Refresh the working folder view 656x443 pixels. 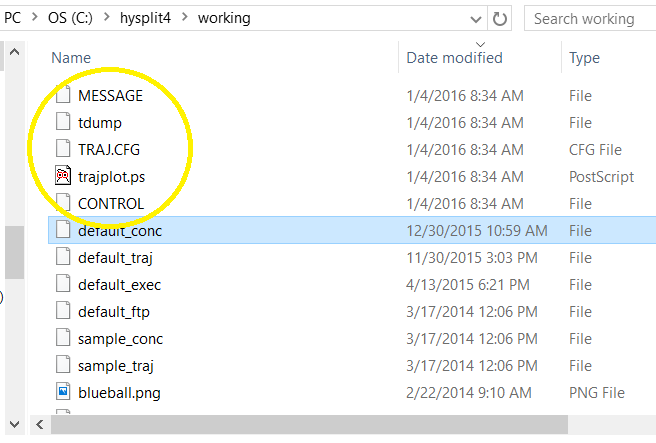pos(499,18)
